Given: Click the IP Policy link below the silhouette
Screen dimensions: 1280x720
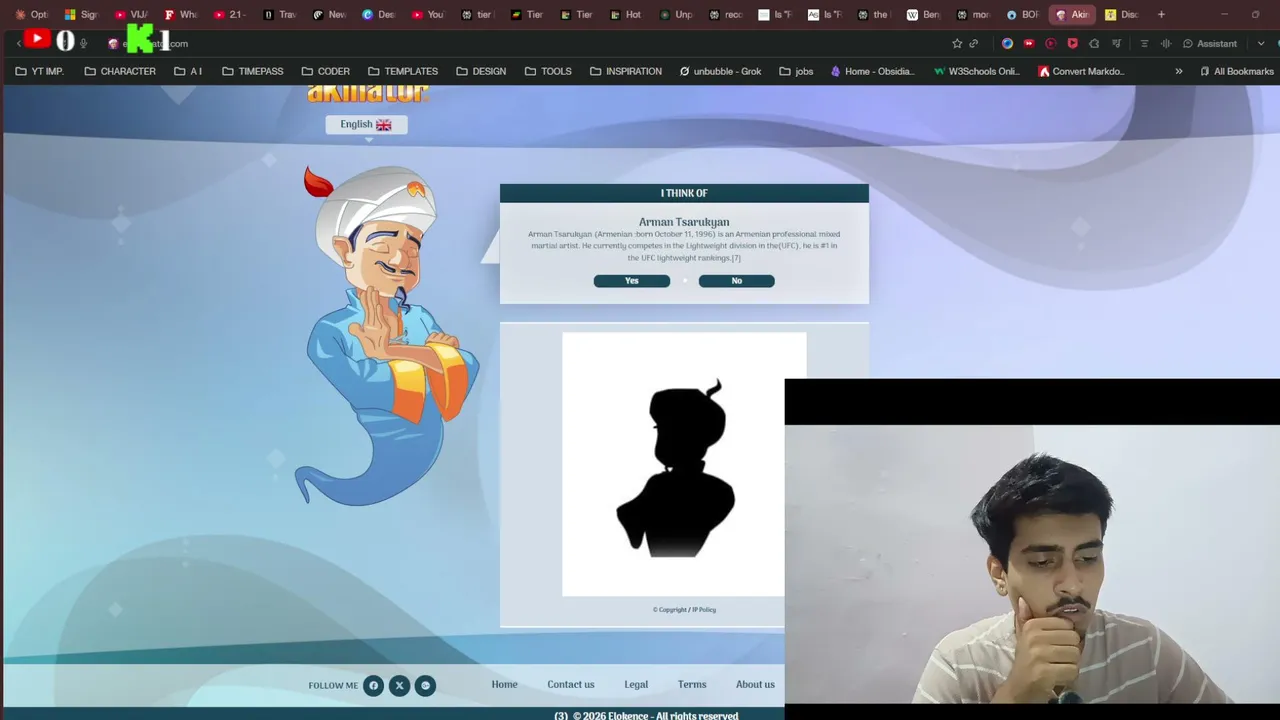Looking at the screenshot, I should coord(704,610).
